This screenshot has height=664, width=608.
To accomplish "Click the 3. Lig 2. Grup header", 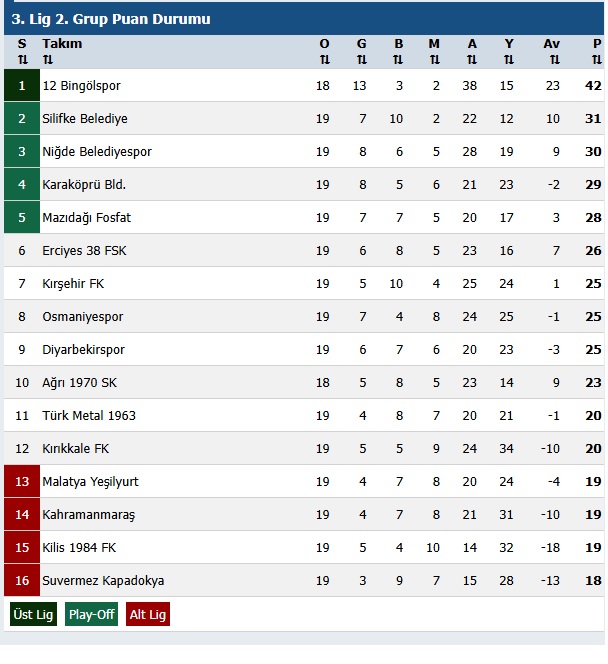I will point(110,18).
